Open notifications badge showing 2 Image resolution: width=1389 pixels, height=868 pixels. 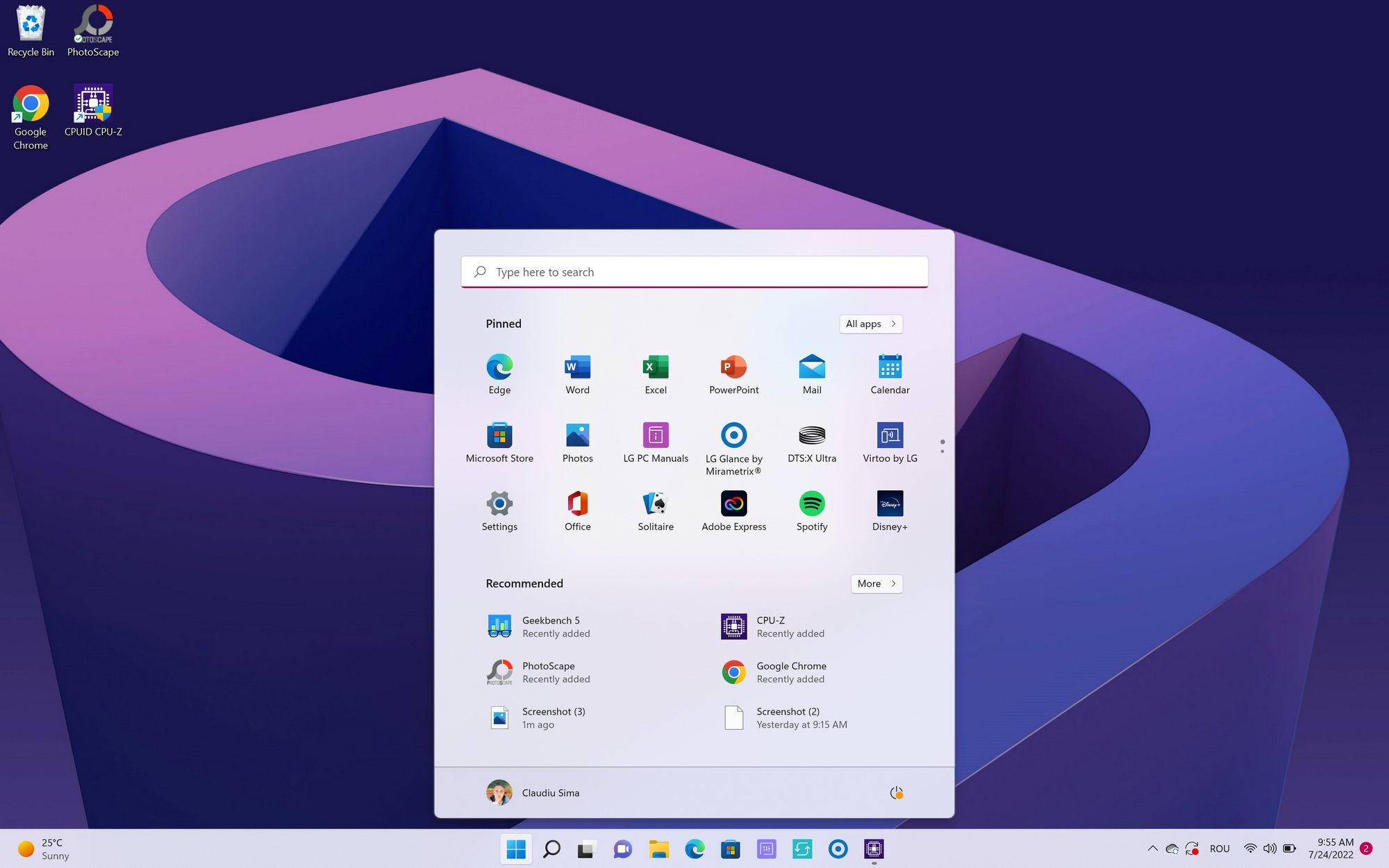coord(1366,849)
